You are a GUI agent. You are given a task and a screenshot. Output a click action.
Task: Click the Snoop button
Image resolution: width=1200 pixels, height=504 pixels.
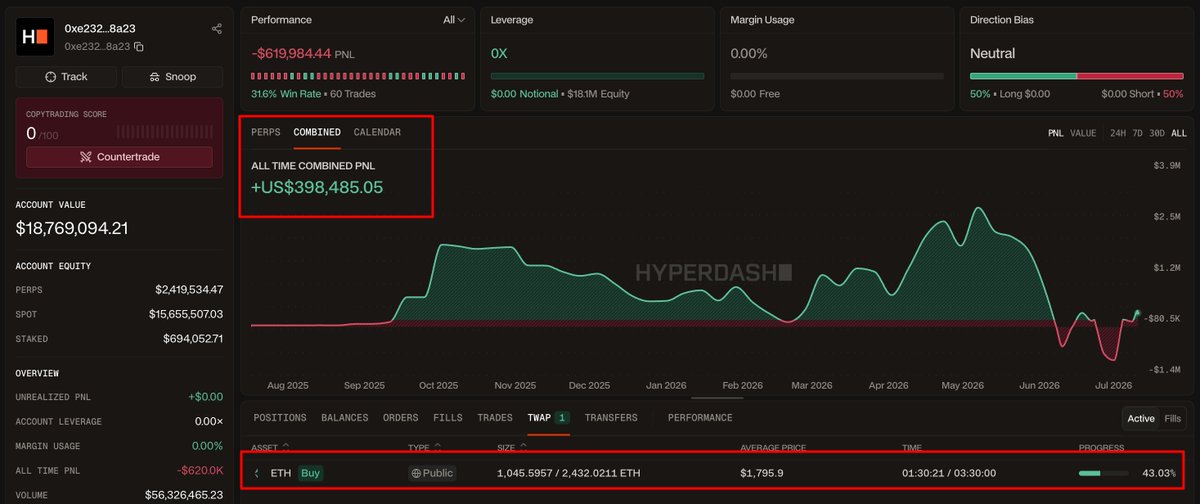(172, 77)
